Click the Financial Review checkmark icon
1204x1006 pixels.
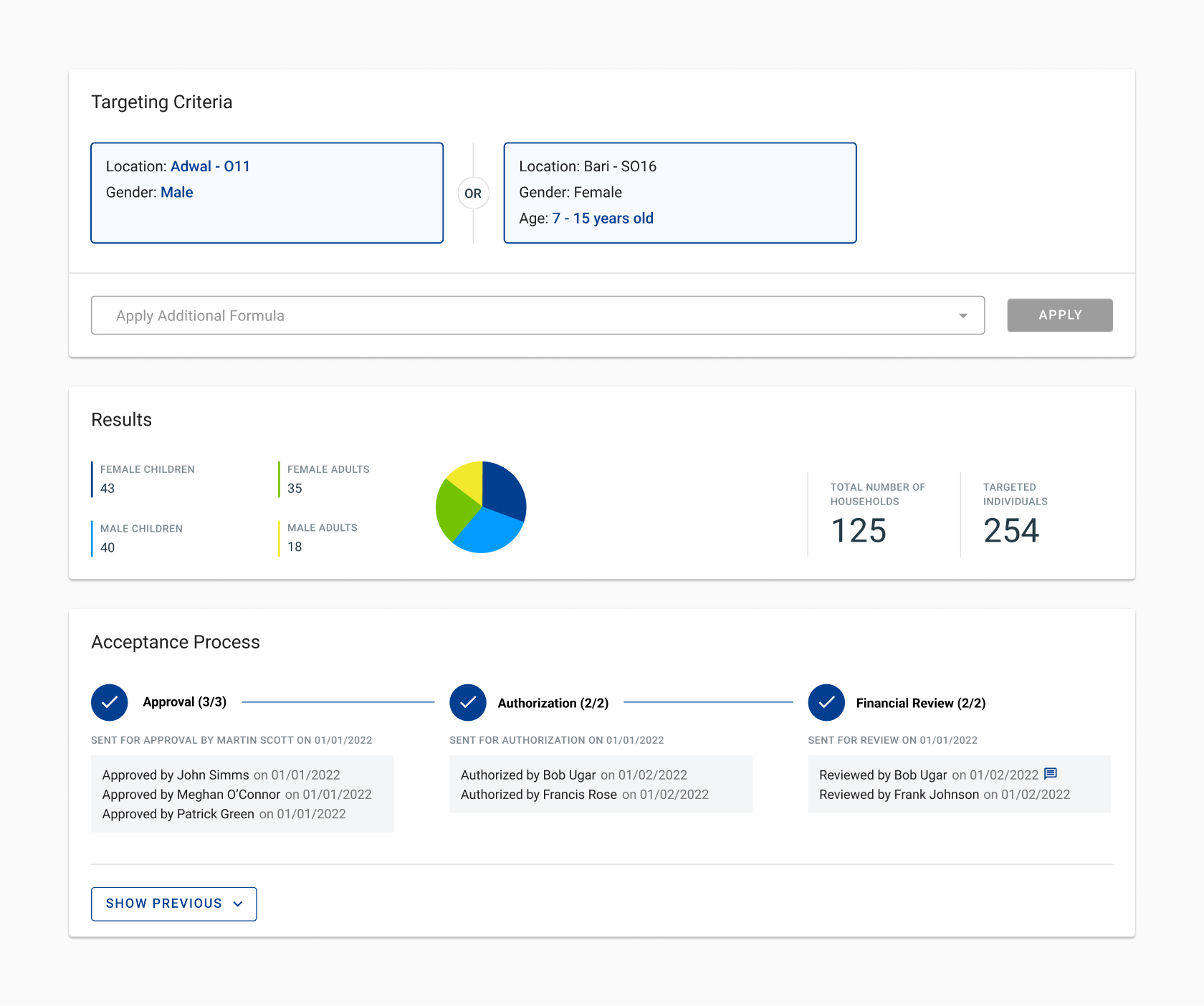click(826, 703)
